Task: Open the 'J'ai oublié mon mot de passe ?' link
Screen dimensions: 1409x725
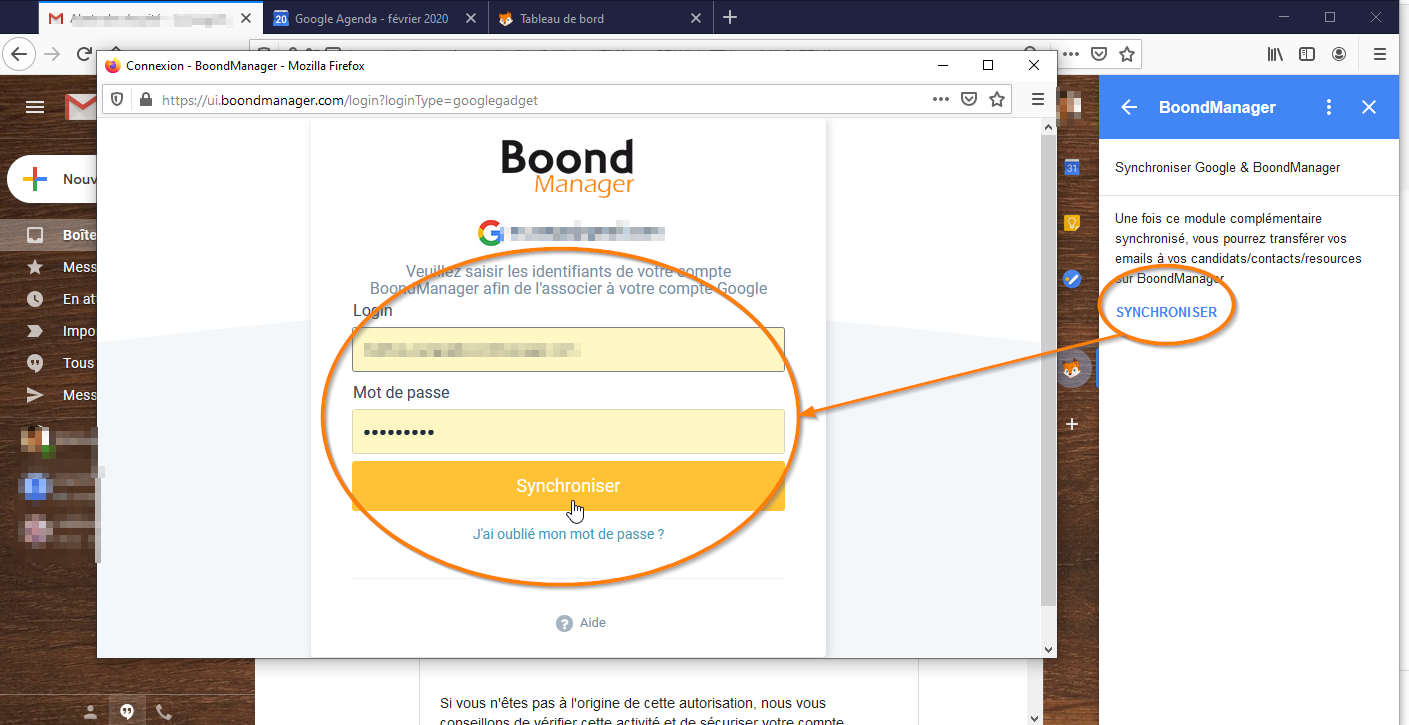Action: [x=568, y=534]
